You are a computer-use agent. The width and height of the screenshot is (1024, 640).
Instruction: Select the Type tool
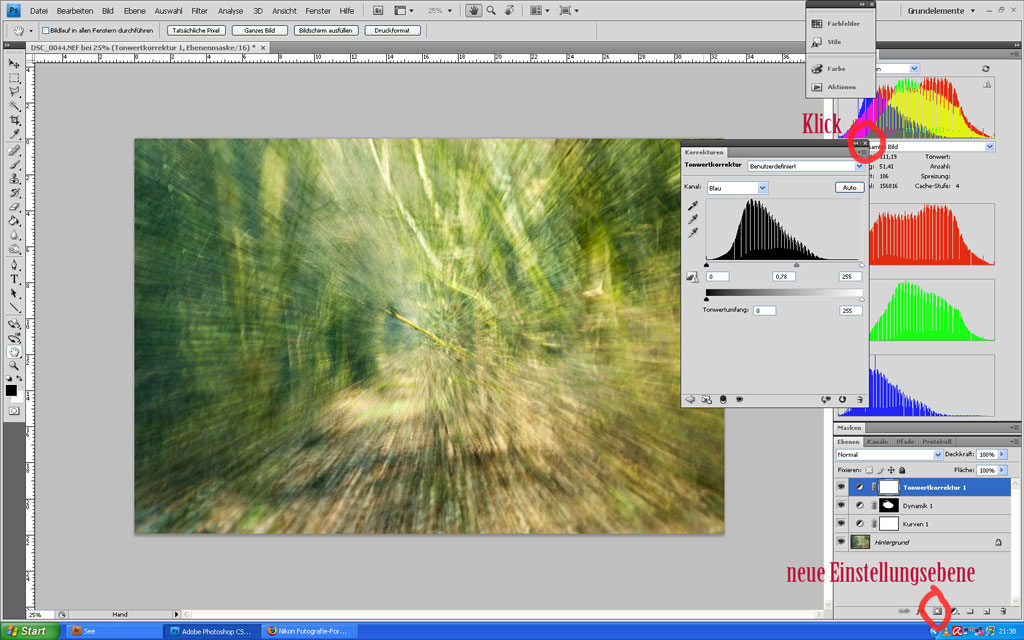[x=14, y=280]
